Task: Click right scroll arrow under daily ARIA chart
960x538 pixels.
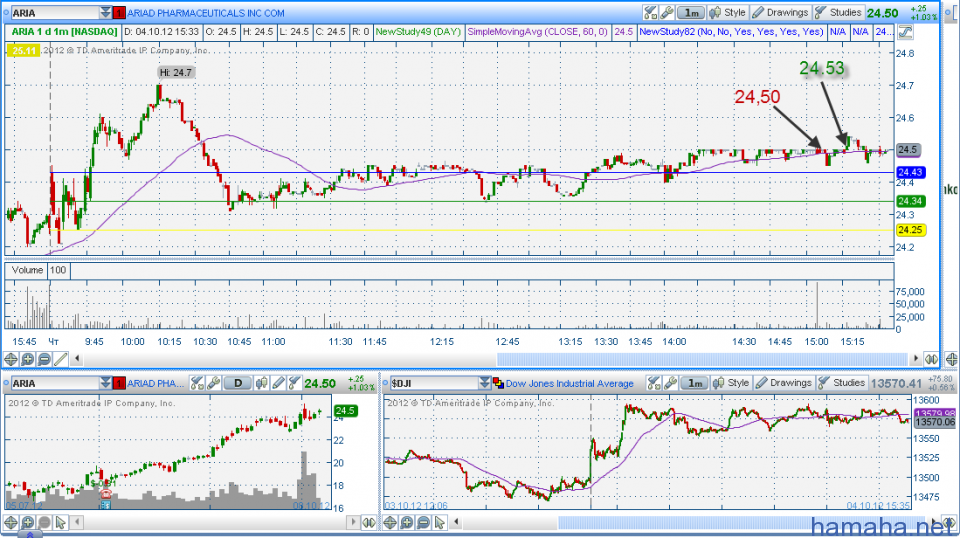Action: (x=353, y=522)
